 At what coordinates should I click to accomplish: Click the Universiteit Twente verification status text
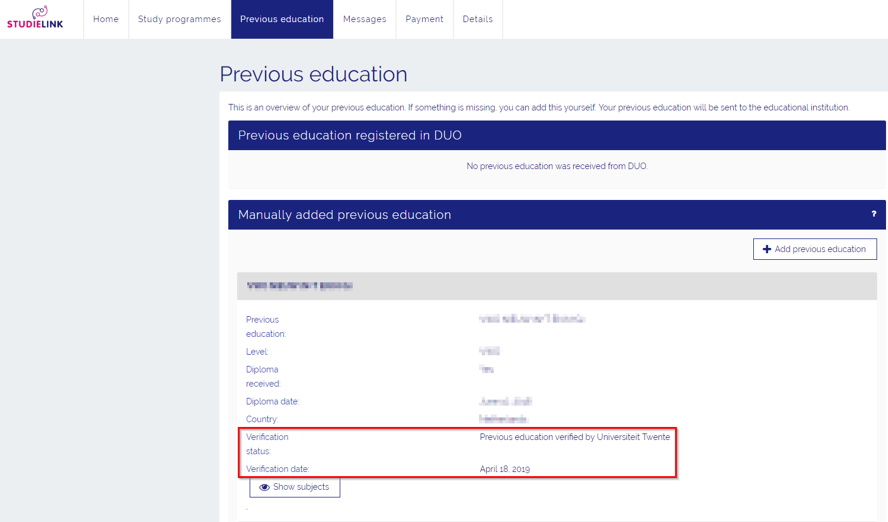coord(574,437)
